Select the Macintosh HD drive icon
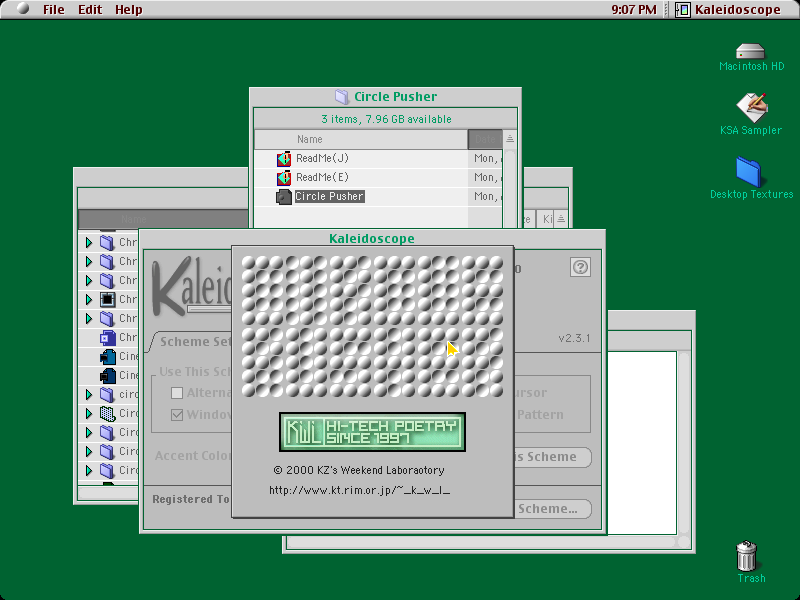This screenshot has width=800, height=600. (x=751, y=52)
